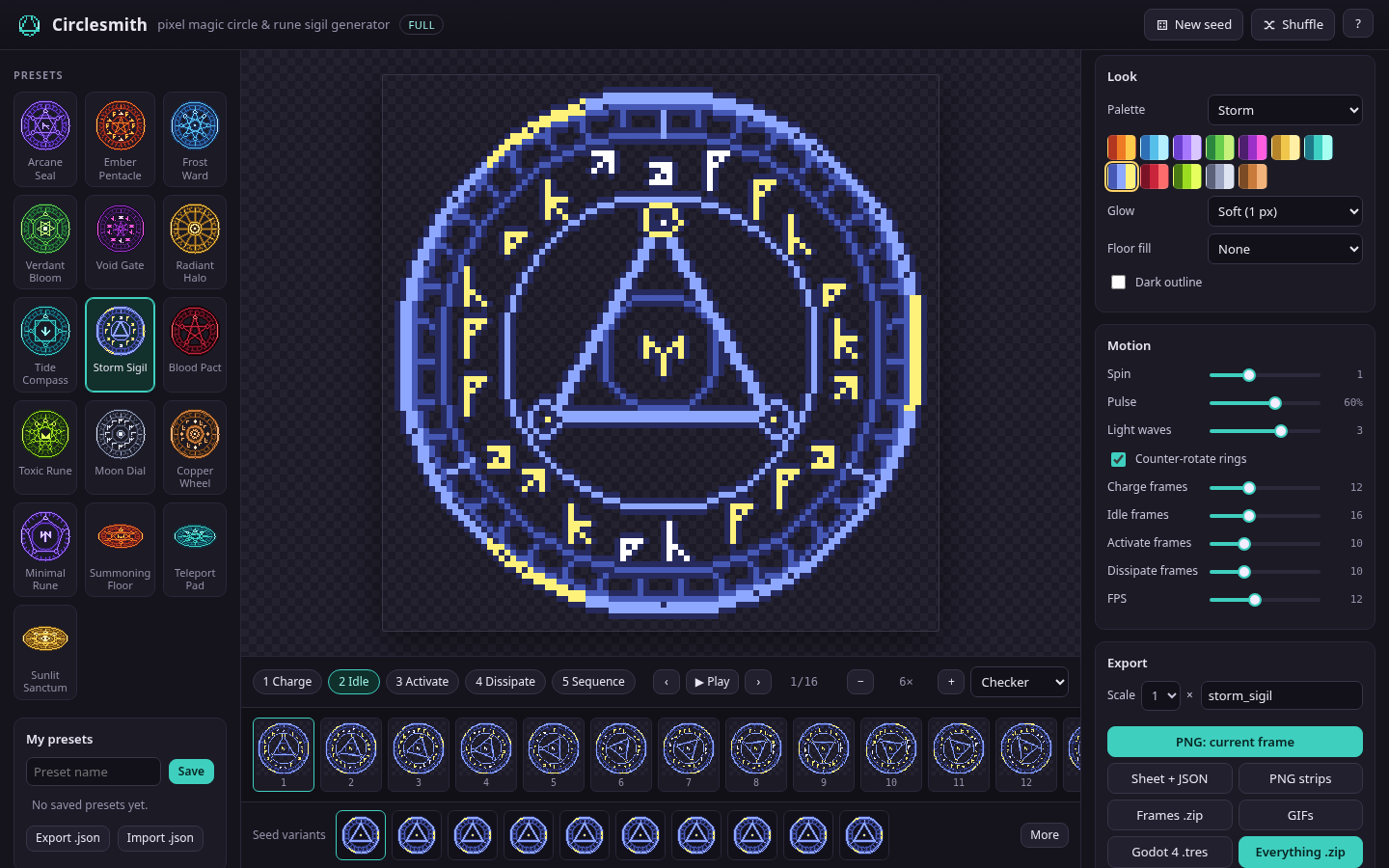The height and width of the screenshot is (868, 1389).
Task: Select the Summoning Floor preset
Action: pyautogui.click(x=120, y=550)
